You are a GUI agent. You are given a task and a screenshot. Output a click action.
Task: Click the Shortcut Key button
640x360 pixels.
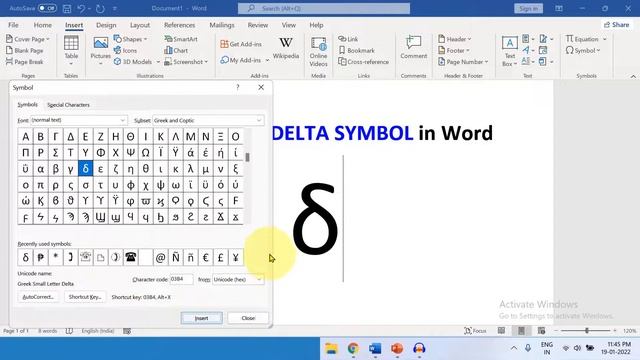[85, 297]
